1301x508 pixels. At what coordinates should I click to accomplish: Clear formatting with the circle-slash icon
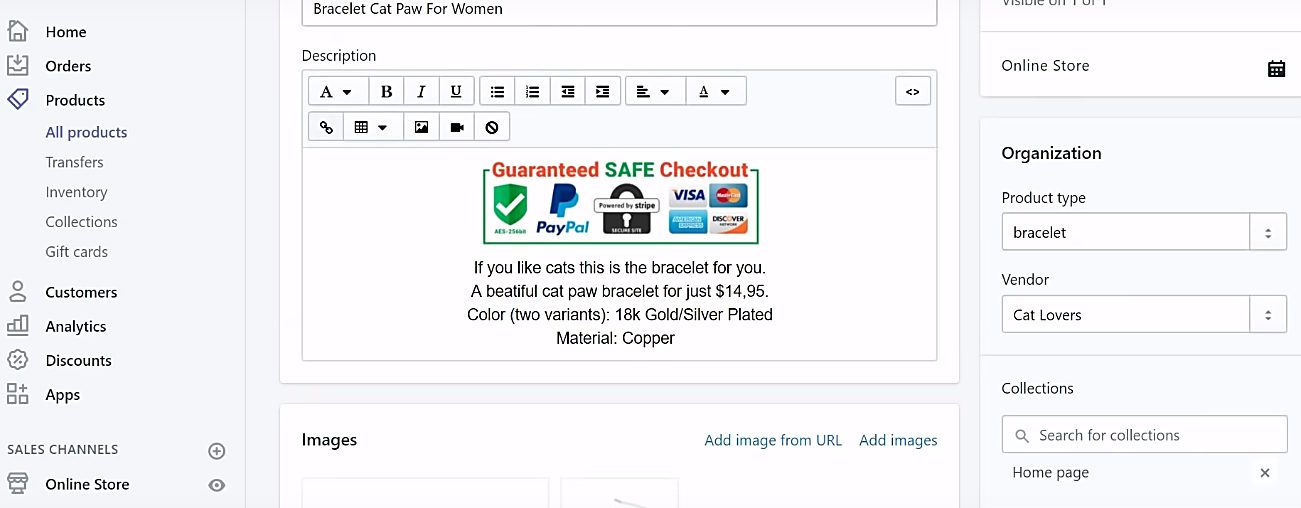pyautogui.click(x=491, y=127)
